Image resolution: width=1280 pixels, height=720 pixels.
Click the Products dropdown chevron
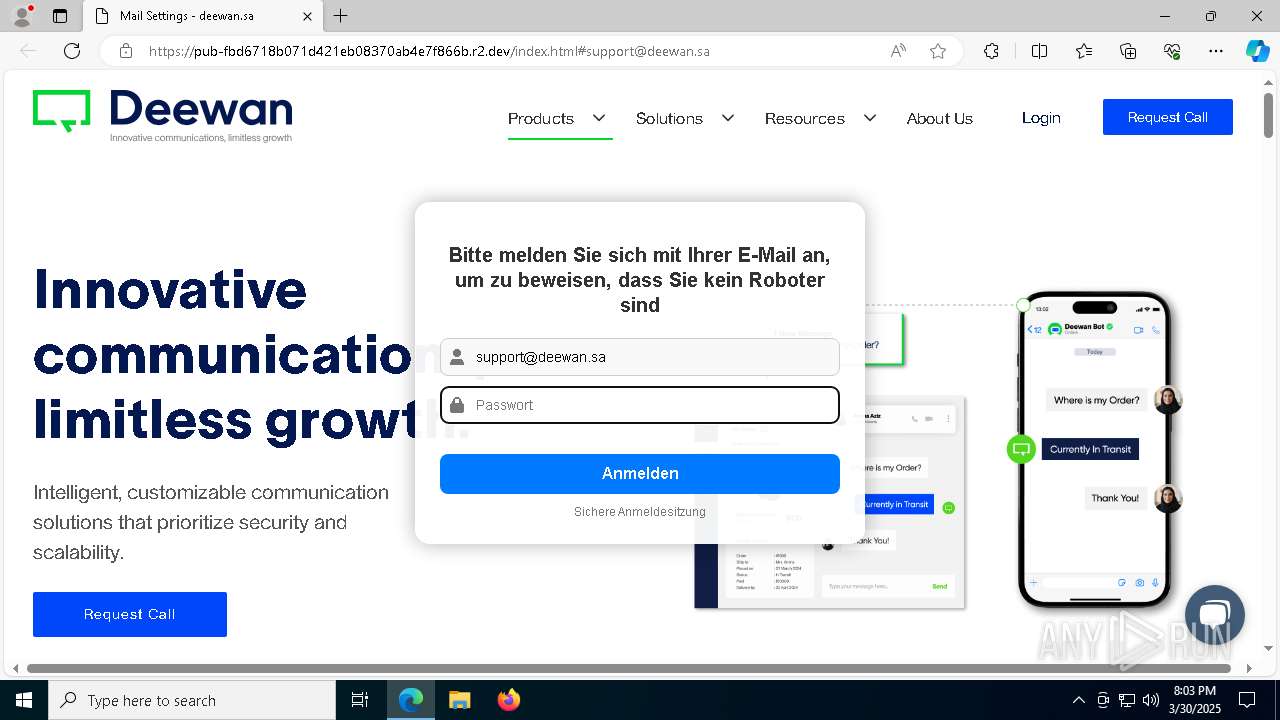tap(599, 118)
